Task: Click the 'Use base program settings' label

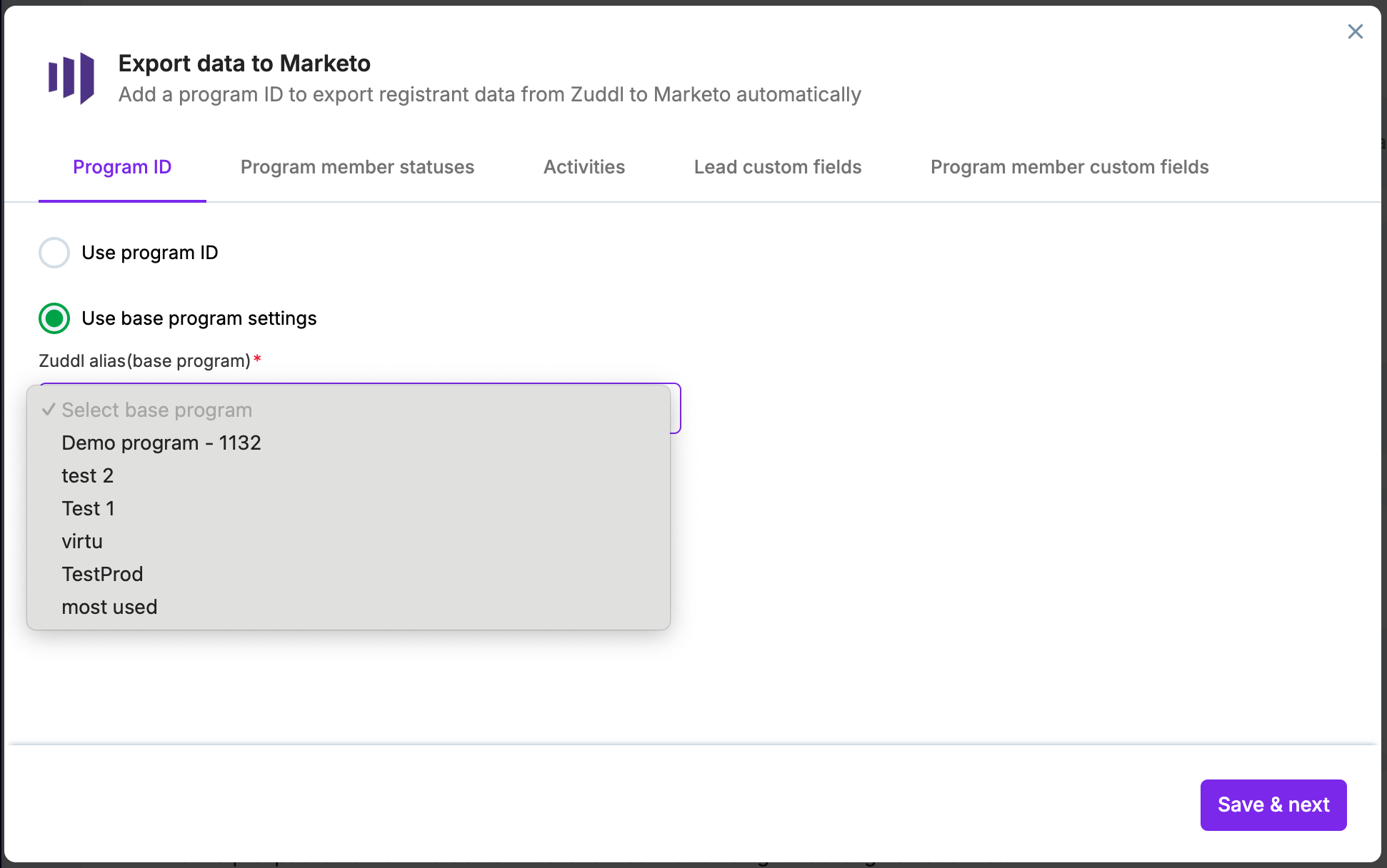Action: 199,318
